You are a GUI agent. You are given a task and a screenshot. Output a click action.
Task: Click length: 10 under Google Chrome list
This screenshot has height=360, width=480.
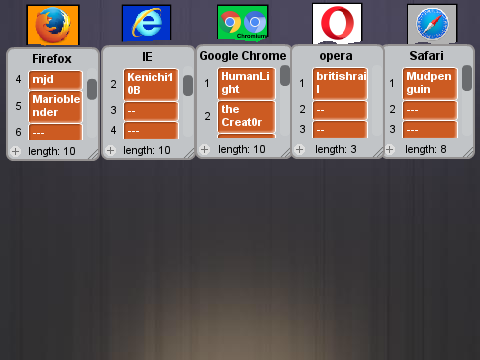(x=242, y=149)
